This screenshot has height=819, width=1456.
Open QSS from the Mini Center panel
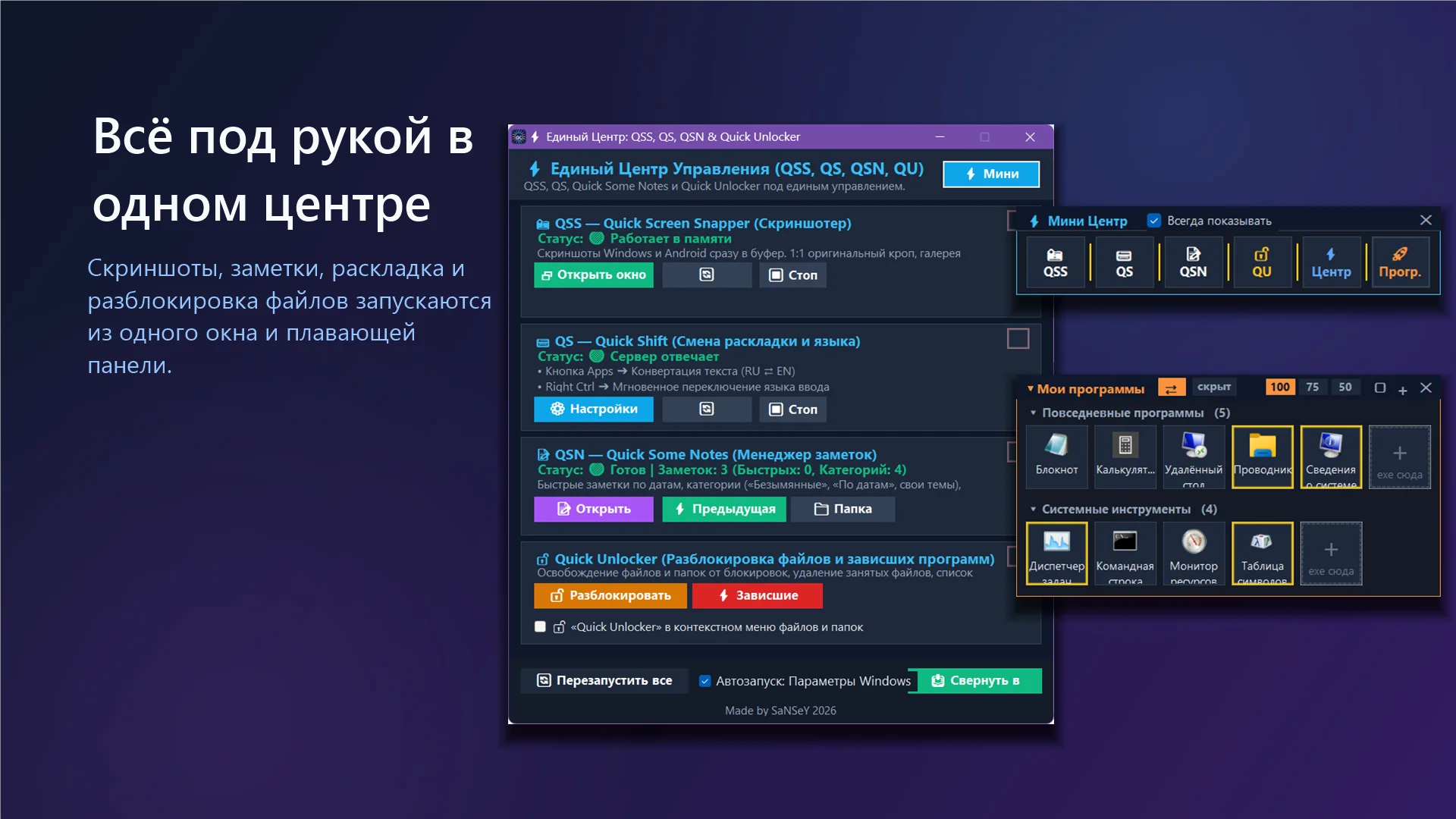(x=1055, y=262)
